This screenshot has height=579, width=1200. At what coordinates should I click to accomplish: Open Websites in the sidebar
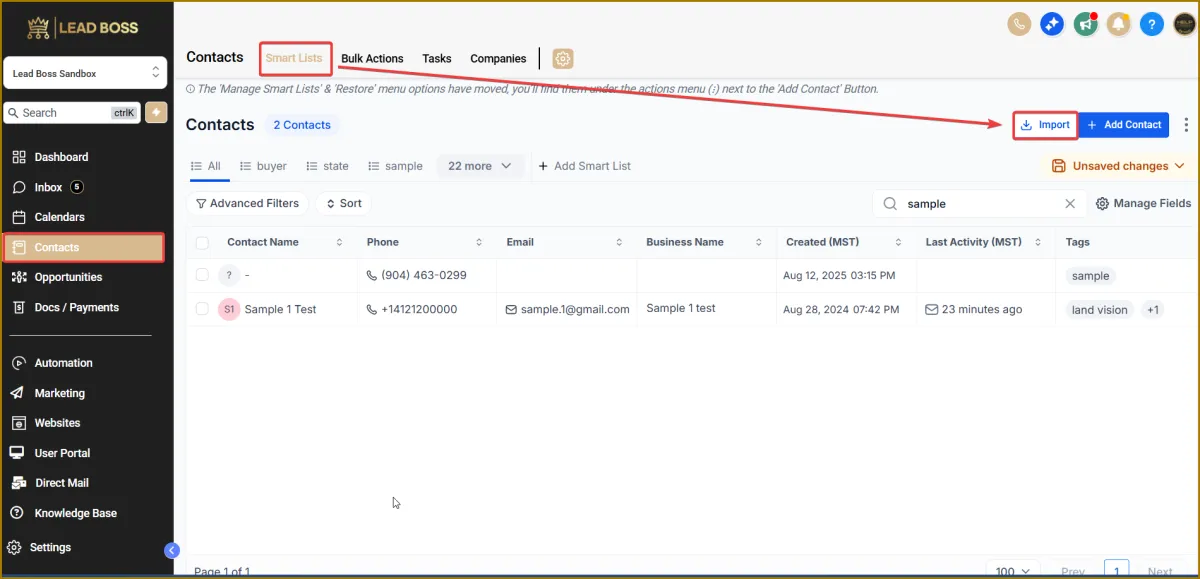[x=84, y=423]
